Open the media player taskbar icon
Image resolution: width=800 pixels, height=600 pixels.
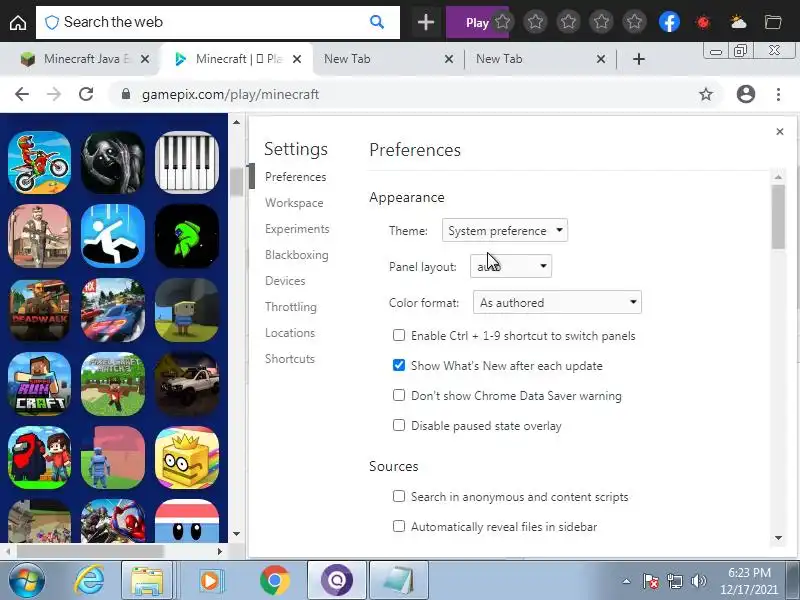tap(210, 581)
